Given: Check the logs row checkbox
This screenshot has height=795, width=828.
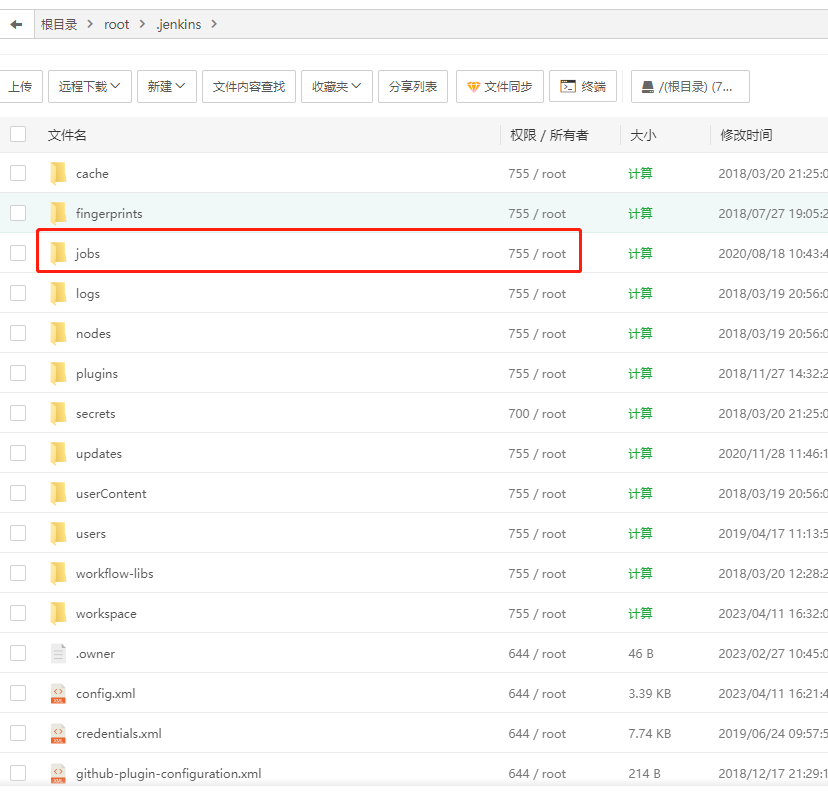Looking at the screenshot, I should tap(18, 292).
